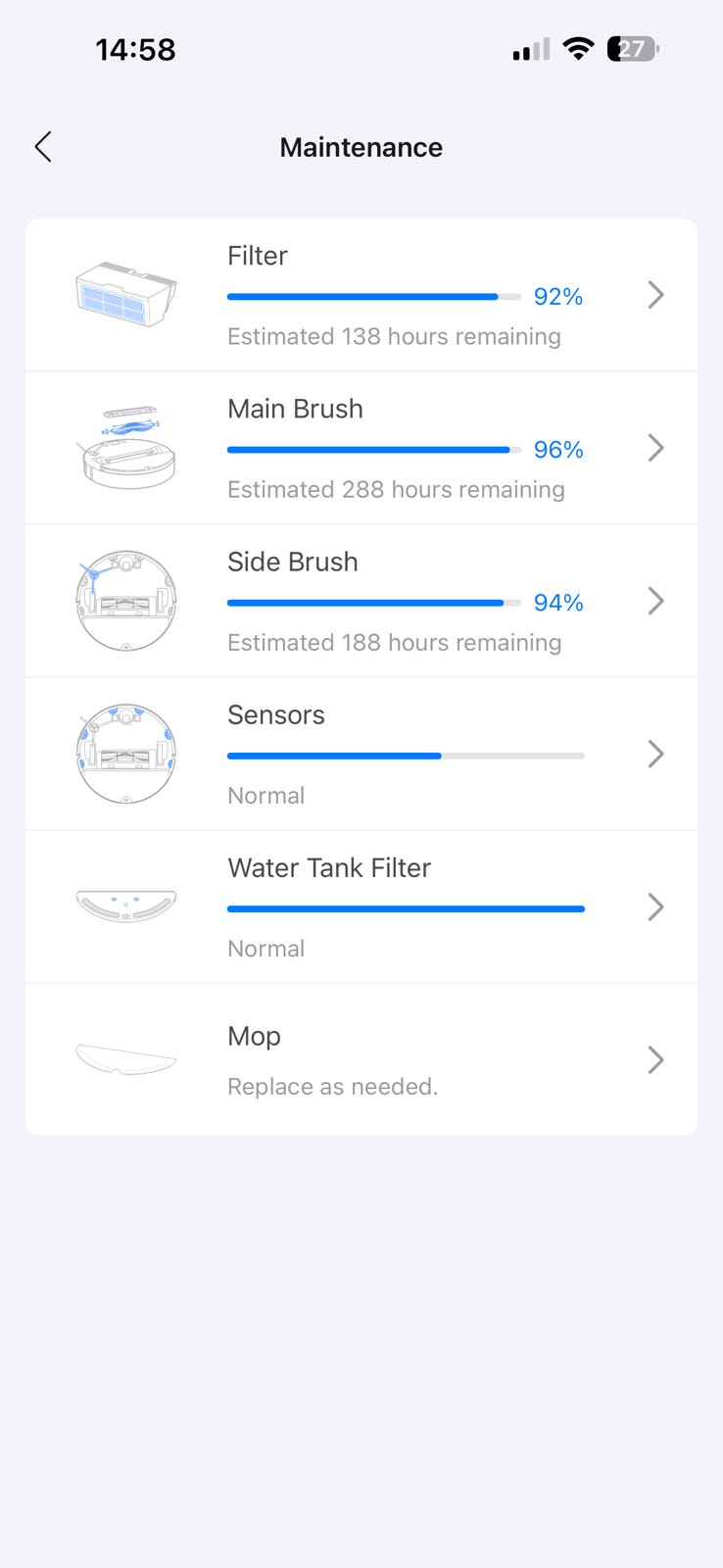Image resolution: width=723 pixels, height=1568 pixels.
Task: Tap the back arrow icon
Action: pyautogui.click(x=43, y=147)
